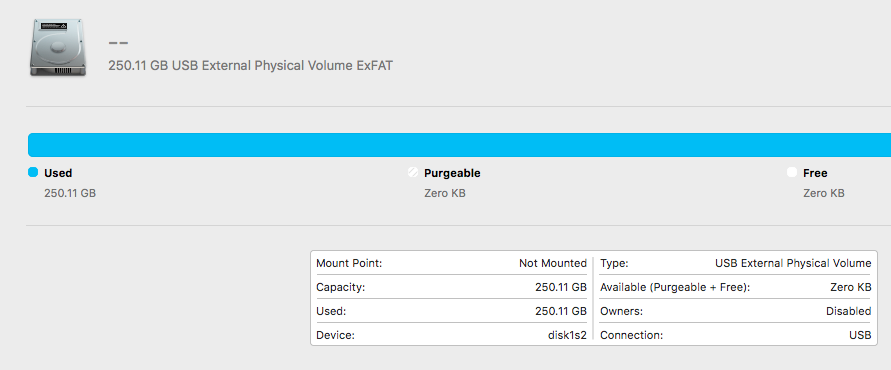Click the blue Used legend dot
Viewport: 891px width, 370px height.
[x=33, y=172]
